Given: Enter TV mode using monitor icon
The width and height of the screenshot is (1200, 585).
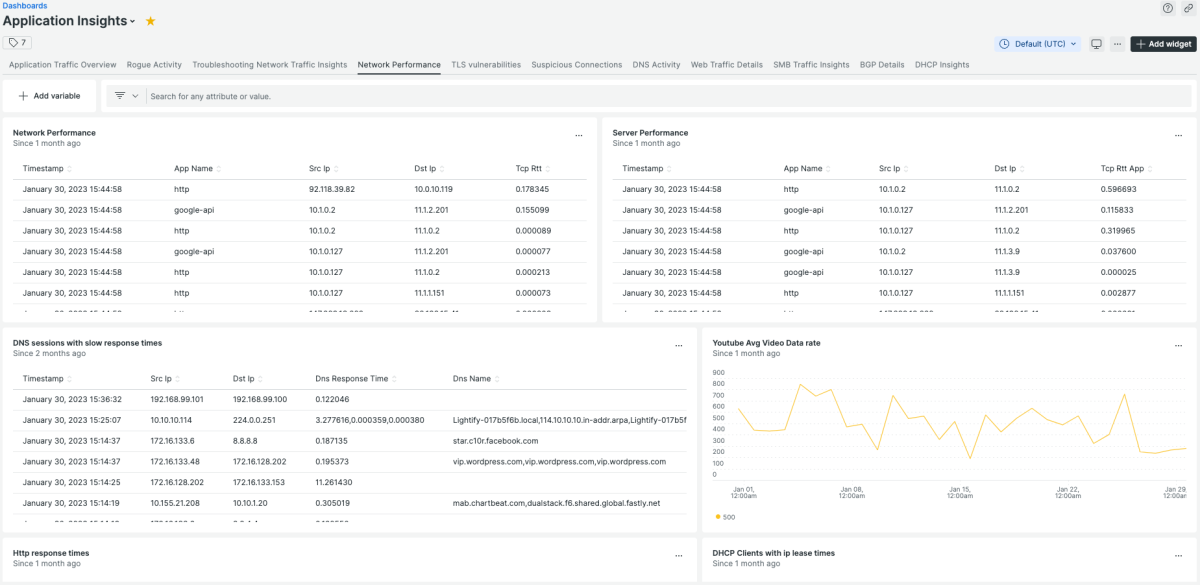Looking at the screenshot, I should tap(1096, 44).
